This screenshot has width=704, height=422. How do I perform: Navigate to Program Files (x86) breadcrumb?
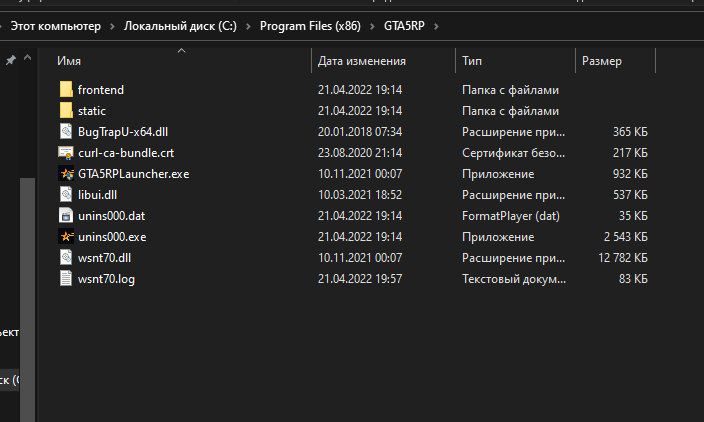click(x=310, y=26)
